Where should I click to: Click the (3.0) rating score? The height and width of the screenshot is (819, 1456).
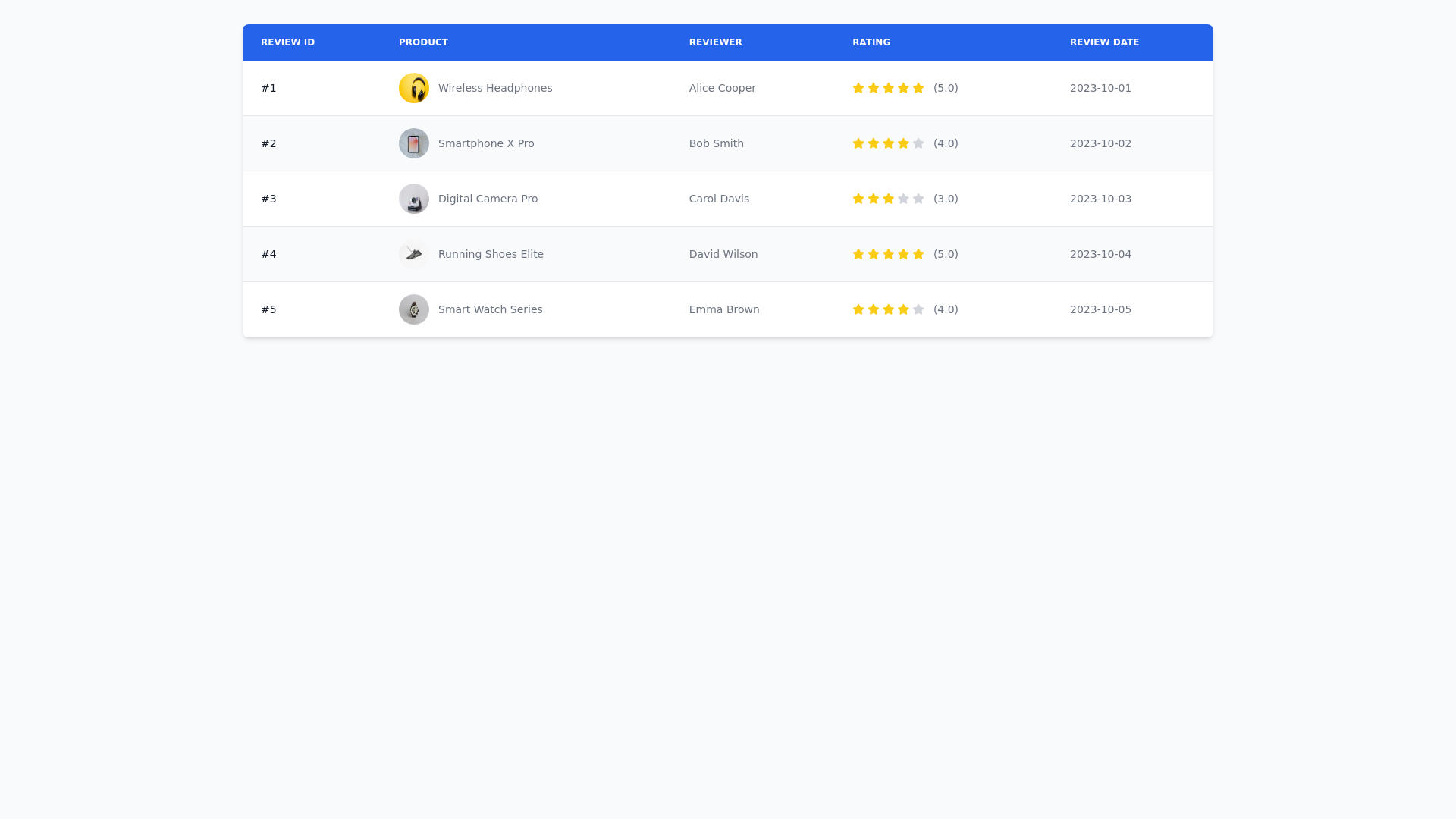click(946, 199)
